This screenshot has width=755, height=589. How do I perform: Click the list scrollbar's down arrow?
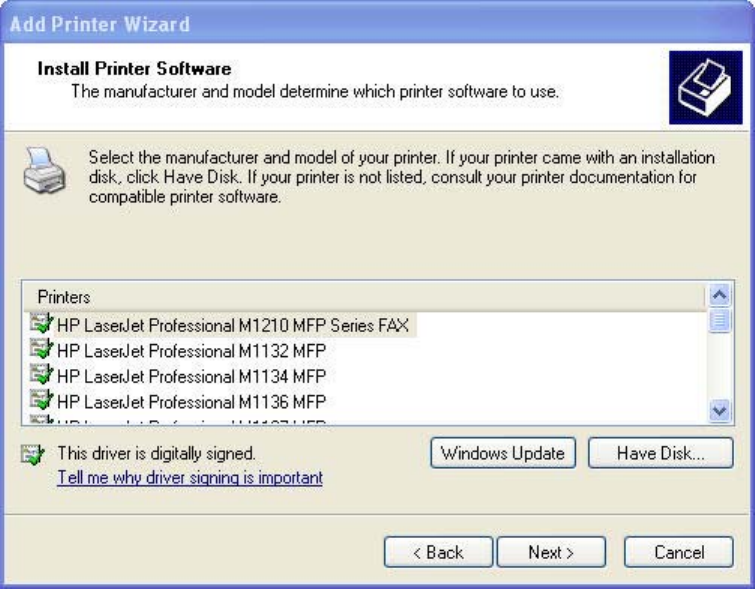[x=719, y=410]
